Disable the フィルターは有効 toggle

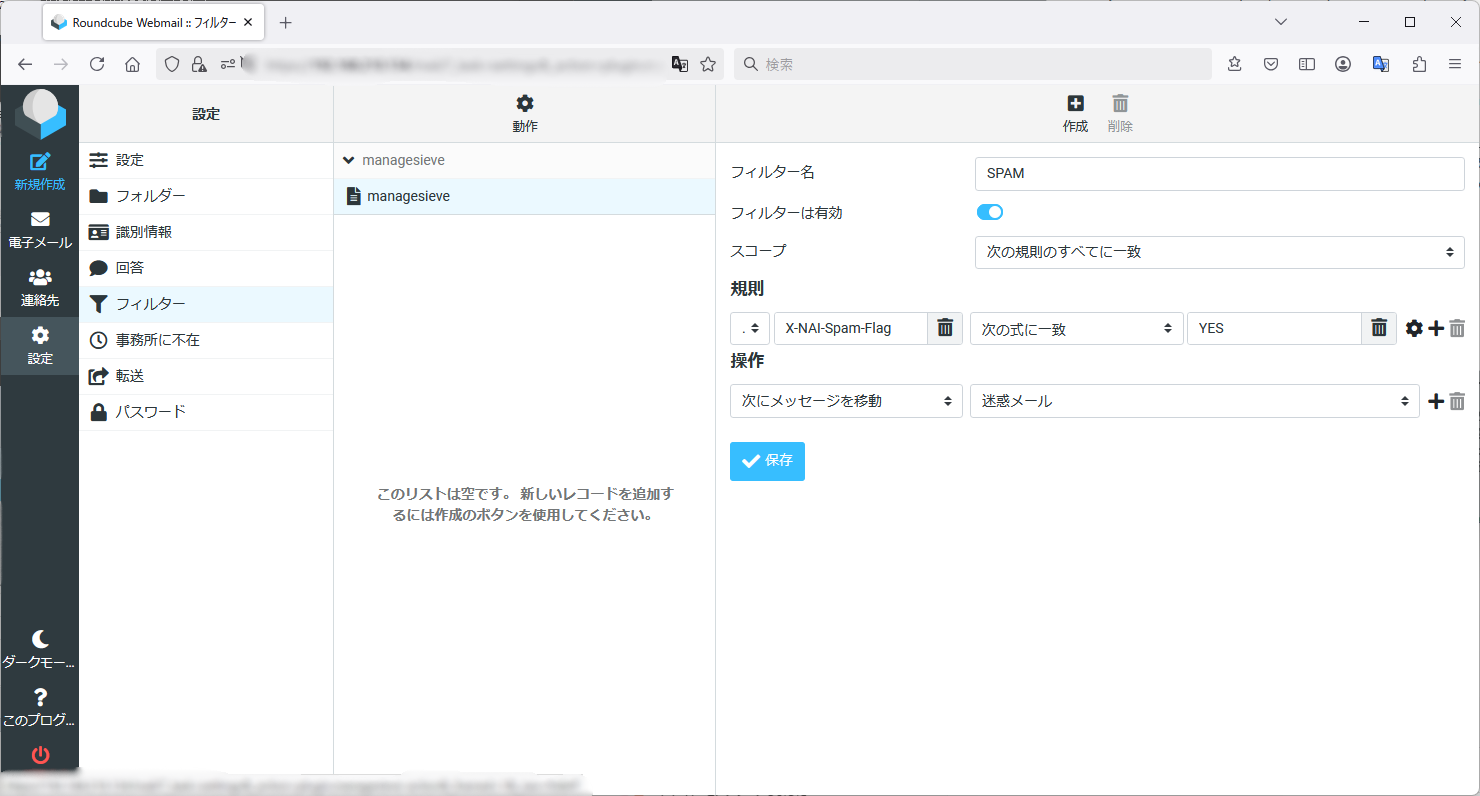coord(989,212)
